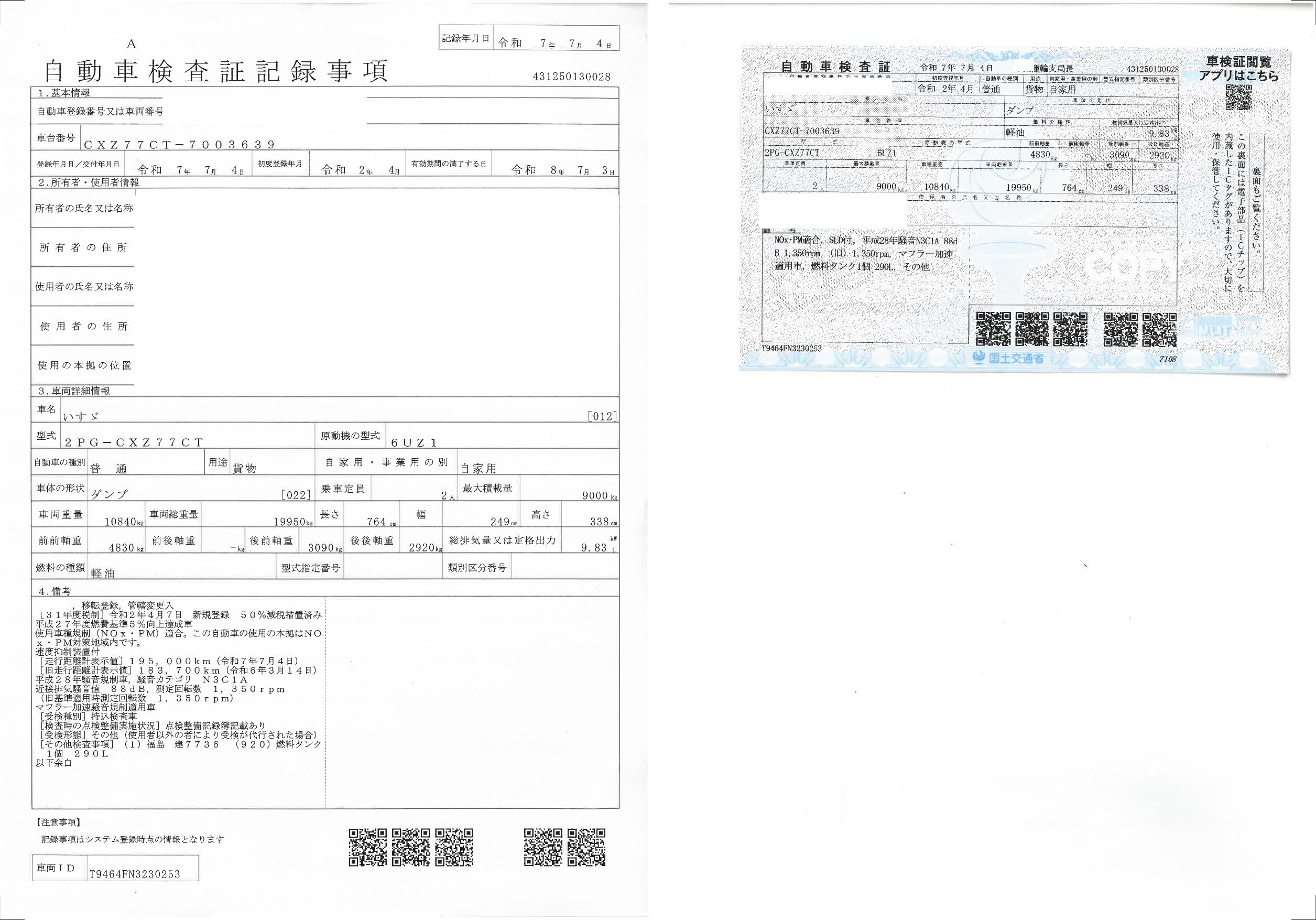Select the closing remark 以下余白
Image resolution: width=1316 pixels, height=920 pixels.
[x=54, y=763]
